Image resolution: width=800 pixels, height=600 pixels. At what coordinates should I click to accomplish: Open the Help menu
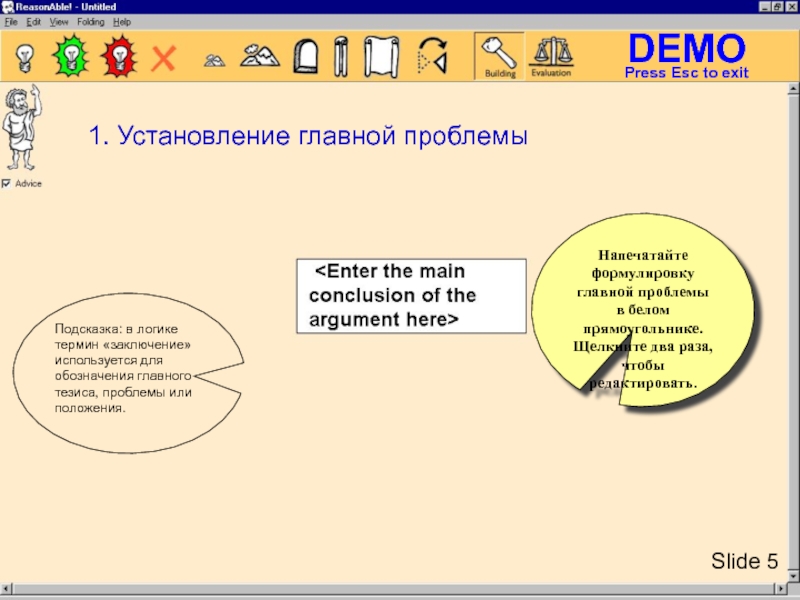(x=122, y=22)
